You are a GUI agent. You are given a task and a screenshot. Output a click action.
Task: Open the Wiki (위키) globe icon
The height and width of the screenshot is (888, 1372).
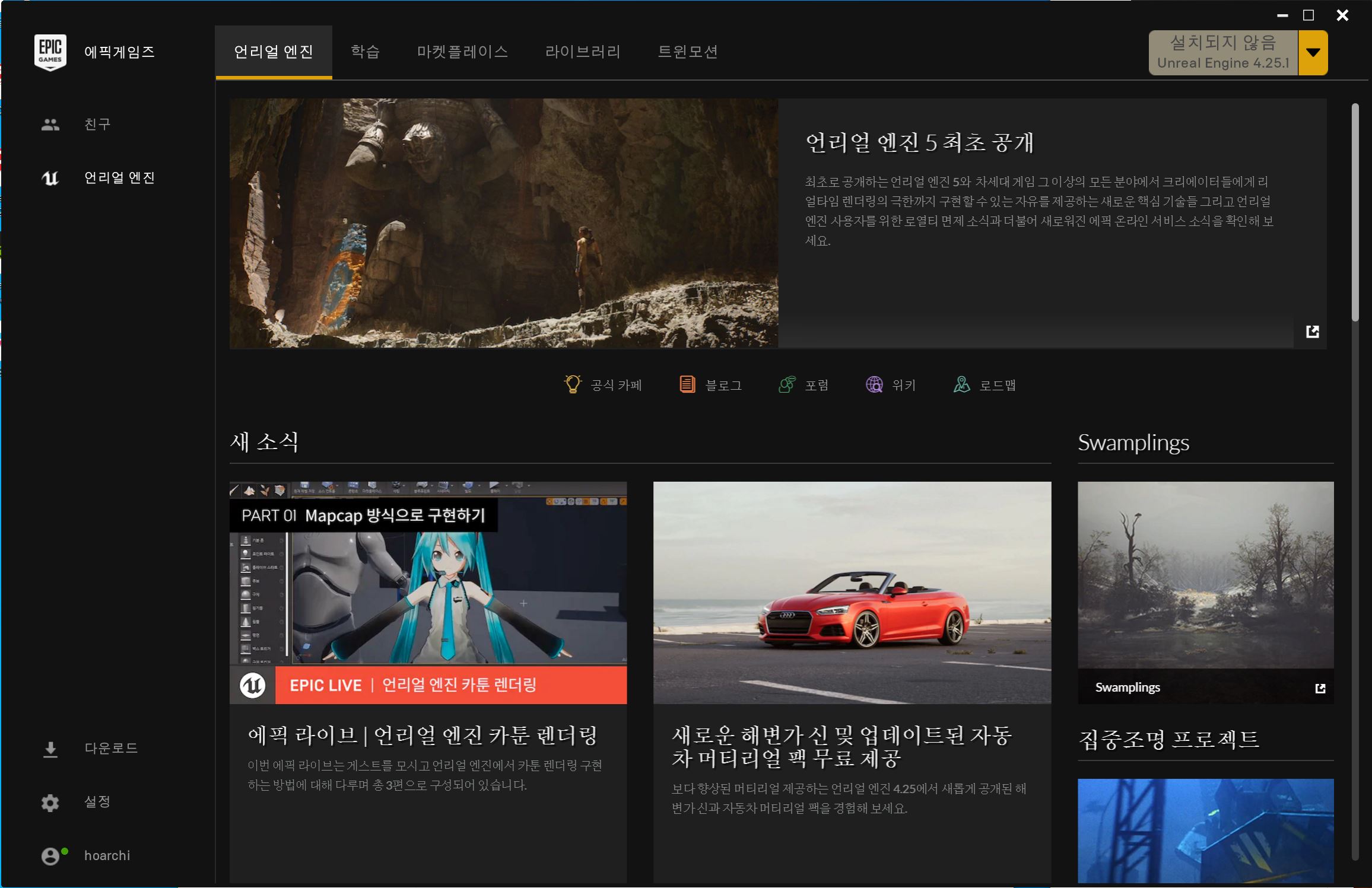[x=874, y=384]
